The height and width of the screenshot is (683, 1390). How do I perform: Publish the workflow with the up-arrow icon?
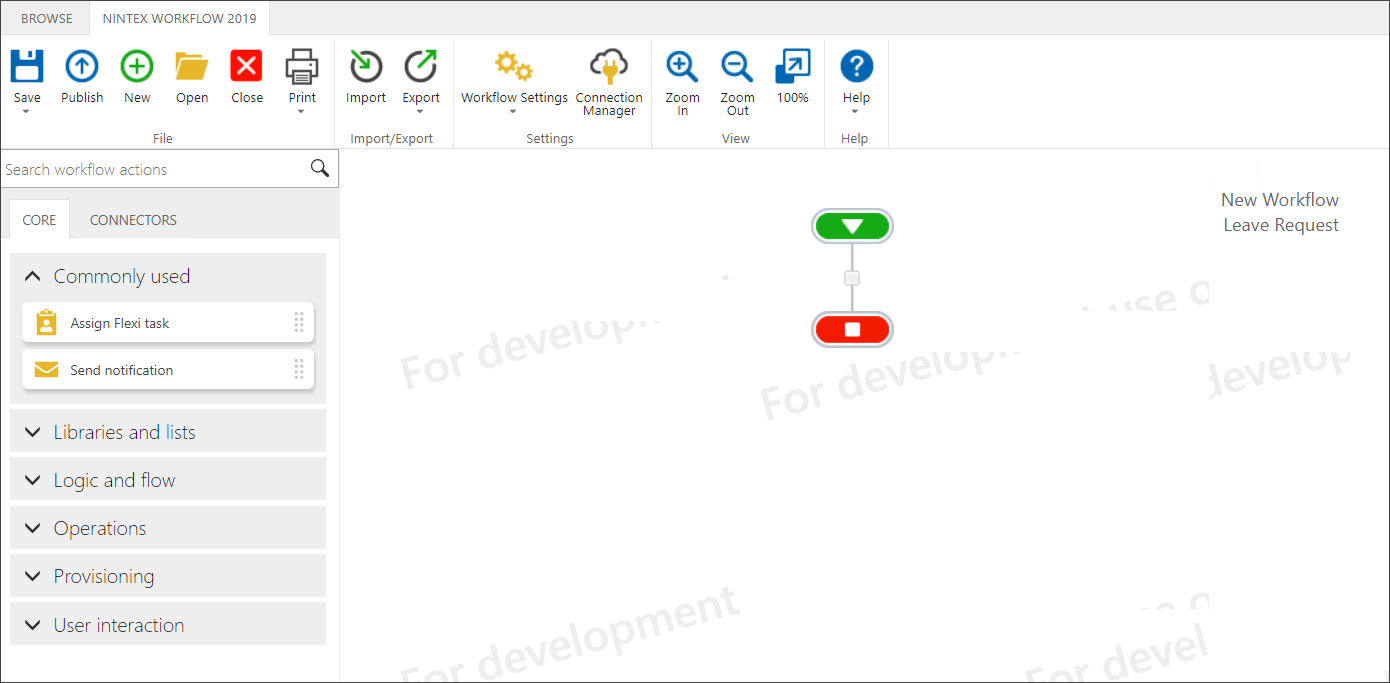(82, 66)
